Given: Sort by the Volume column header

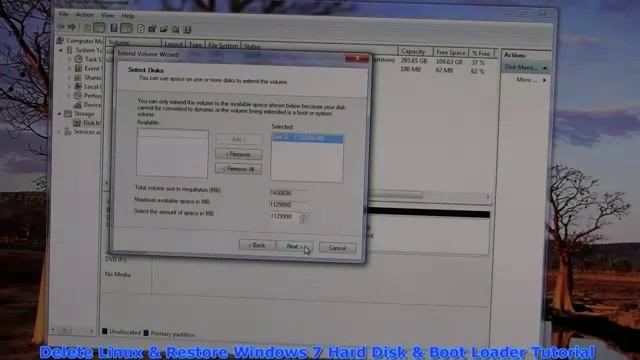Looking at the screenshot, I should pos(133,42).
